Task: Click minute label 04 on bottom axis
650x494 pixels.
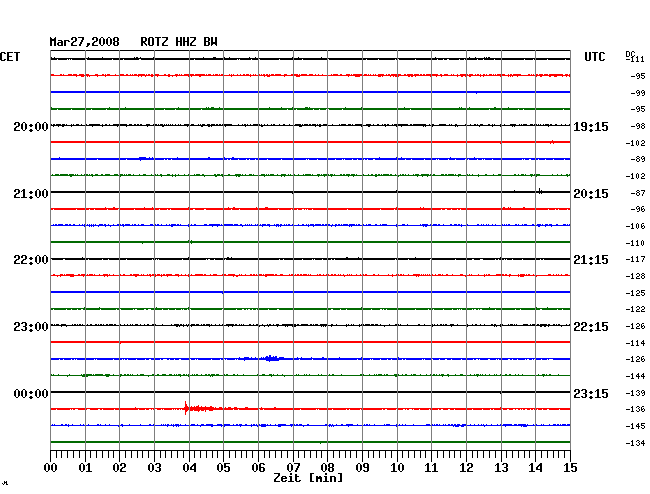Action: [x=189, y=467]
